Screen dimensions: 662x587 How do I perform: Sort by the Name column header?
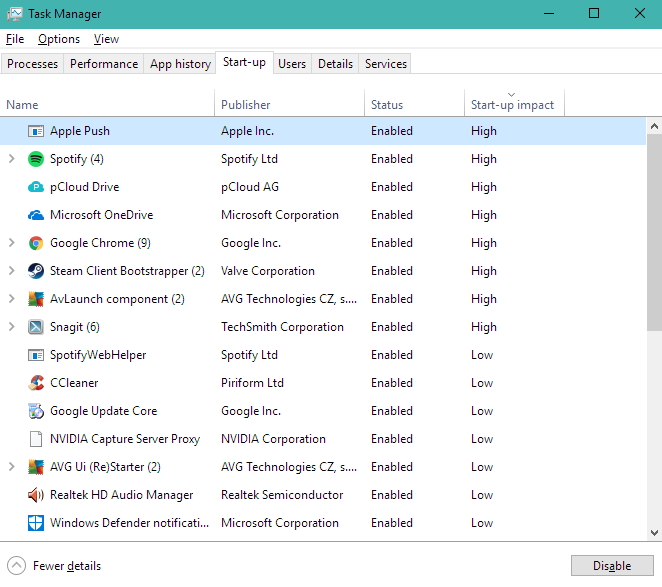click(107, 103)
